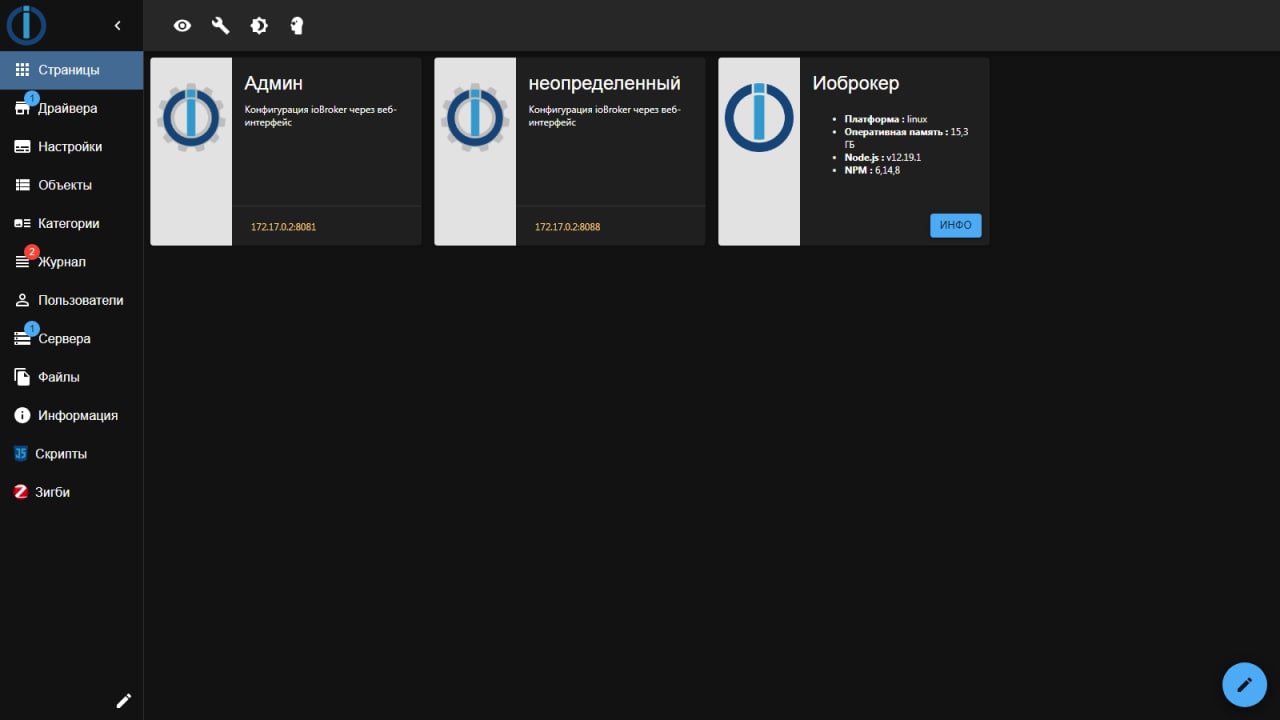Open the Объекты menu item
The image size is (1280, 720).
click(x=71, y=185)
